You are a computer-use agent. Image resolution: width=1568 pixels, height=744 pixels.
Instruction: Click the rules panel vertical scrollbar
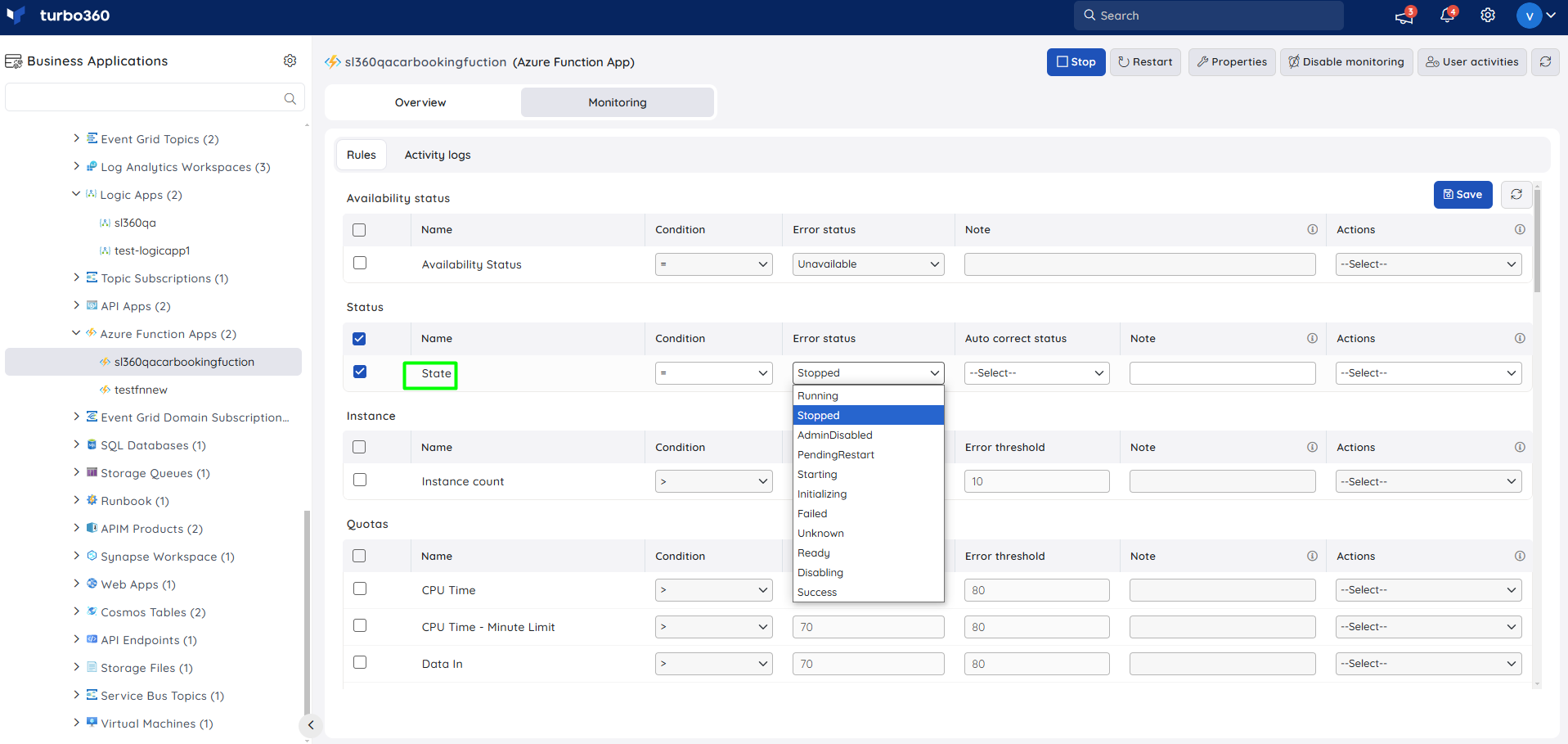tap(1538, 241)
